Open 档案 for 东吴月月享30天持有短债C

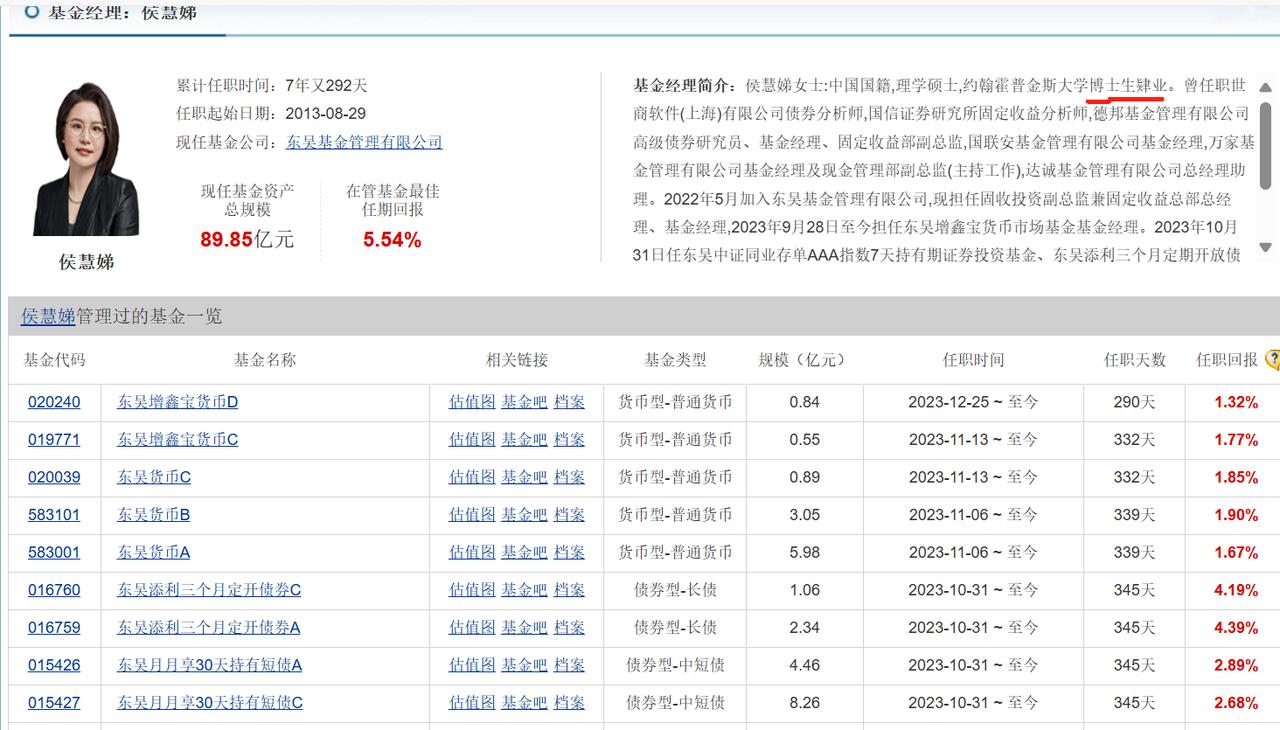pos(569,703)
